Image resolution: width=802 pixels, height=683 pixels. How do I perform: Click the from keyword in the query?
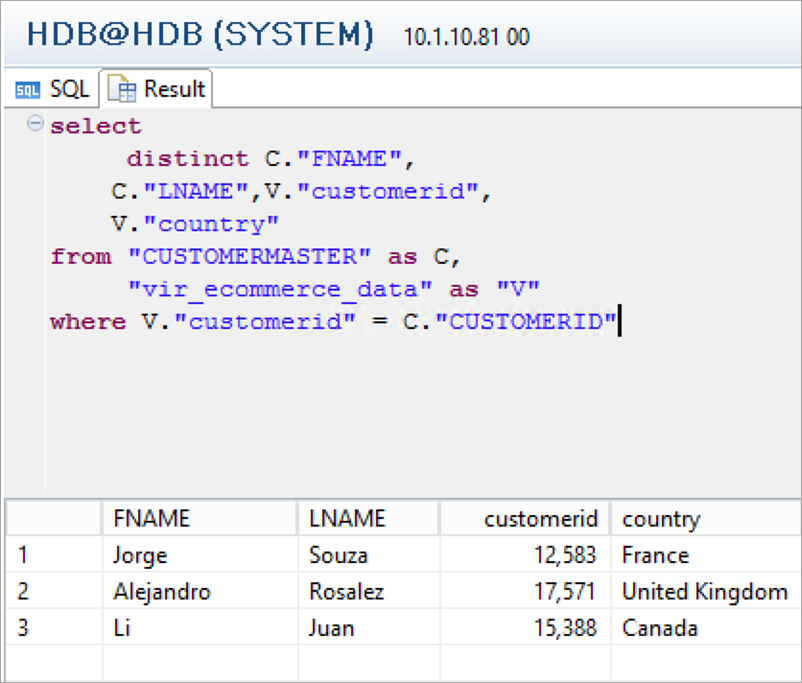(x=81, y=256)
